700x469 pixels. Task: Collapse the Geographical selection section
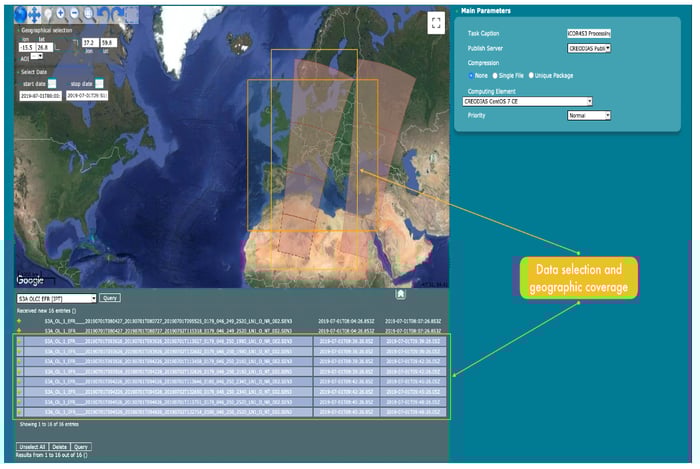19,30
